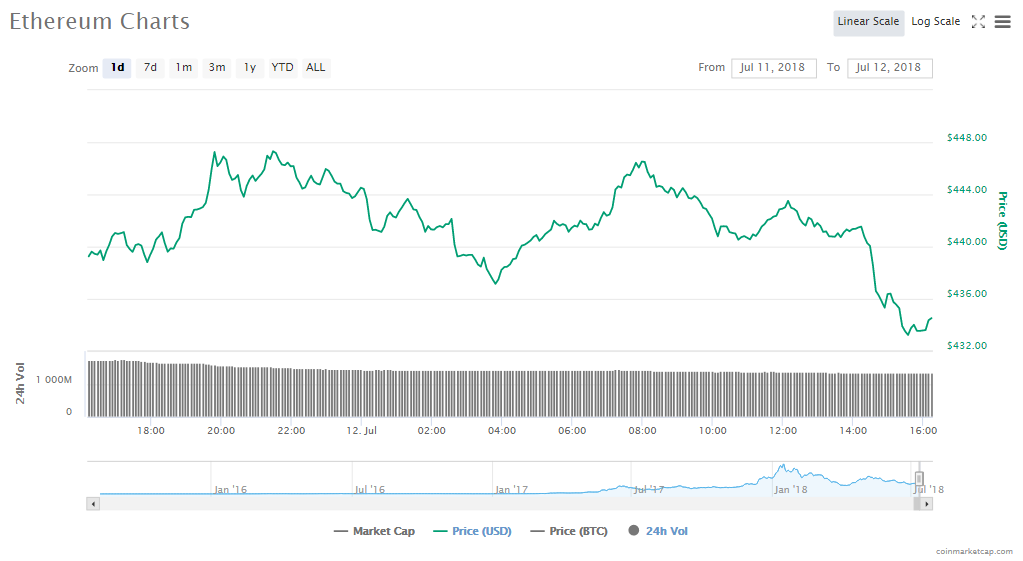Select the 1d zoom range

118,68
